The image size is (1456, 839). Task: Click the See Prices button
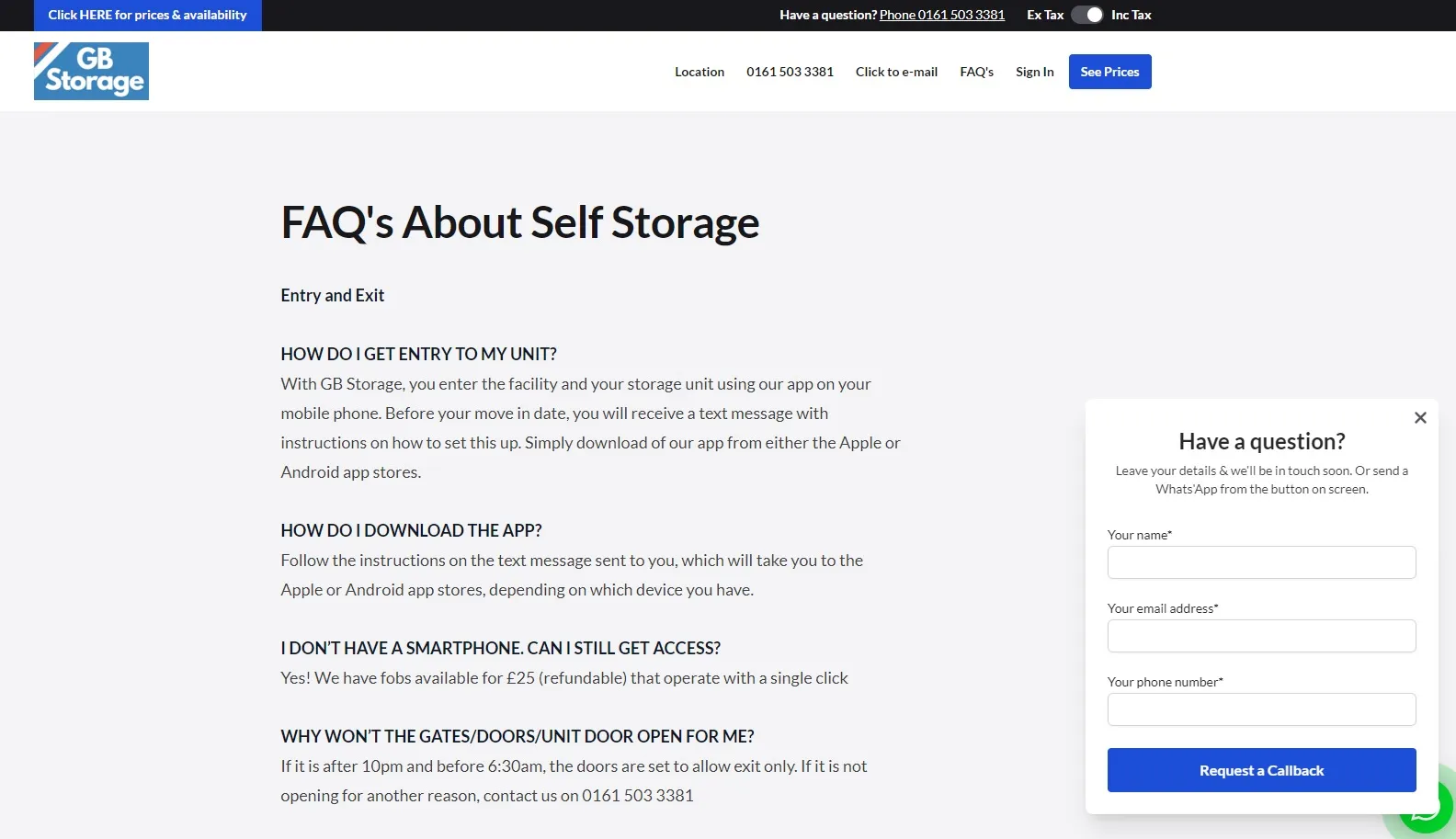tap(1109, 72)
